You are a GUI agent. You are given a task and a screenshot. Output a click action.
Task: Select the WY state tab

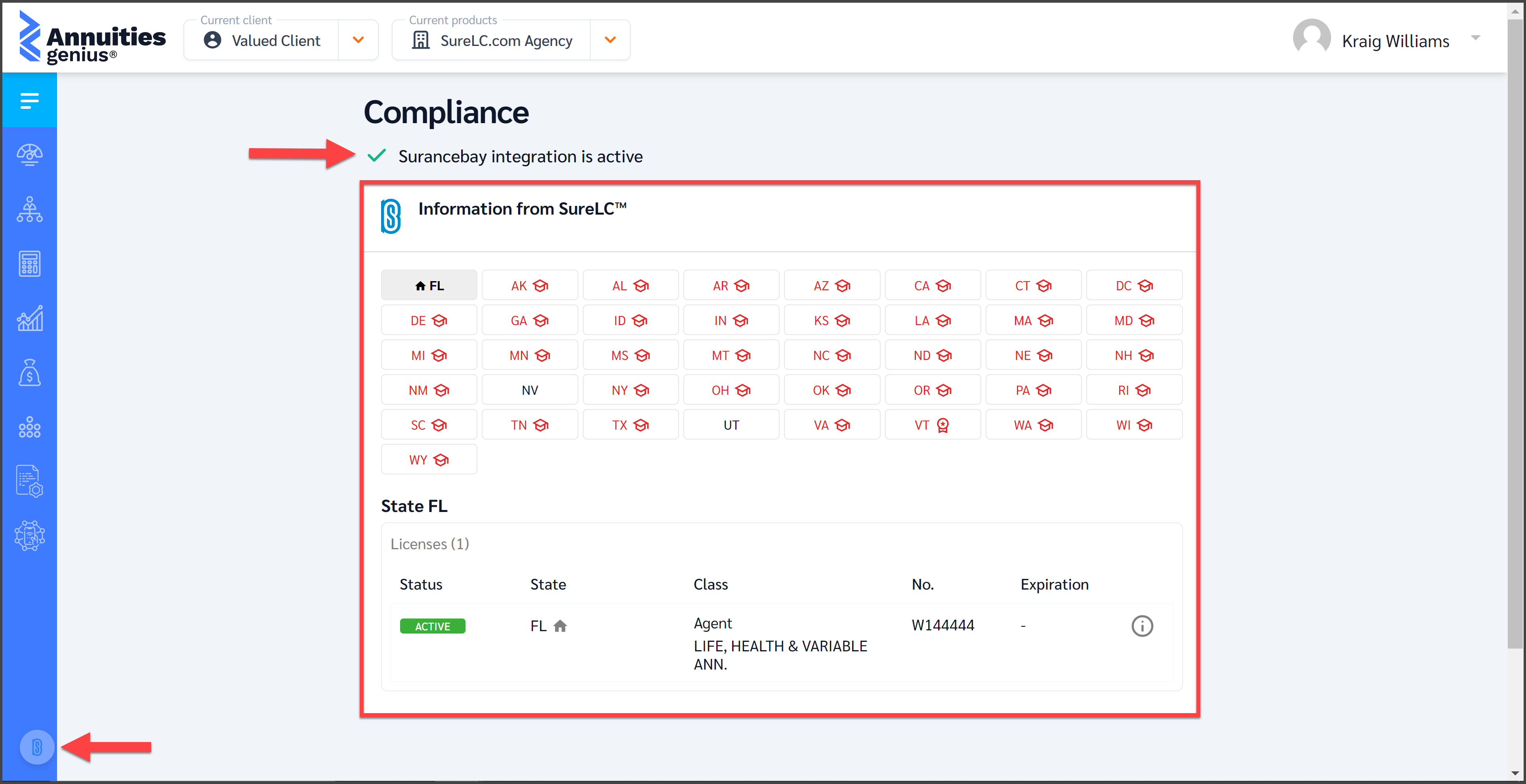pos(429,459)
